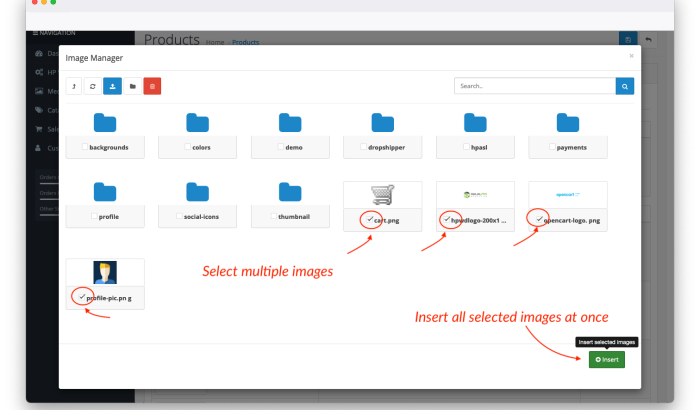The width and height of the screenshot is (700, 410).
Task: Select the opencart logo thumbnail
Action: tap(568, 195)
